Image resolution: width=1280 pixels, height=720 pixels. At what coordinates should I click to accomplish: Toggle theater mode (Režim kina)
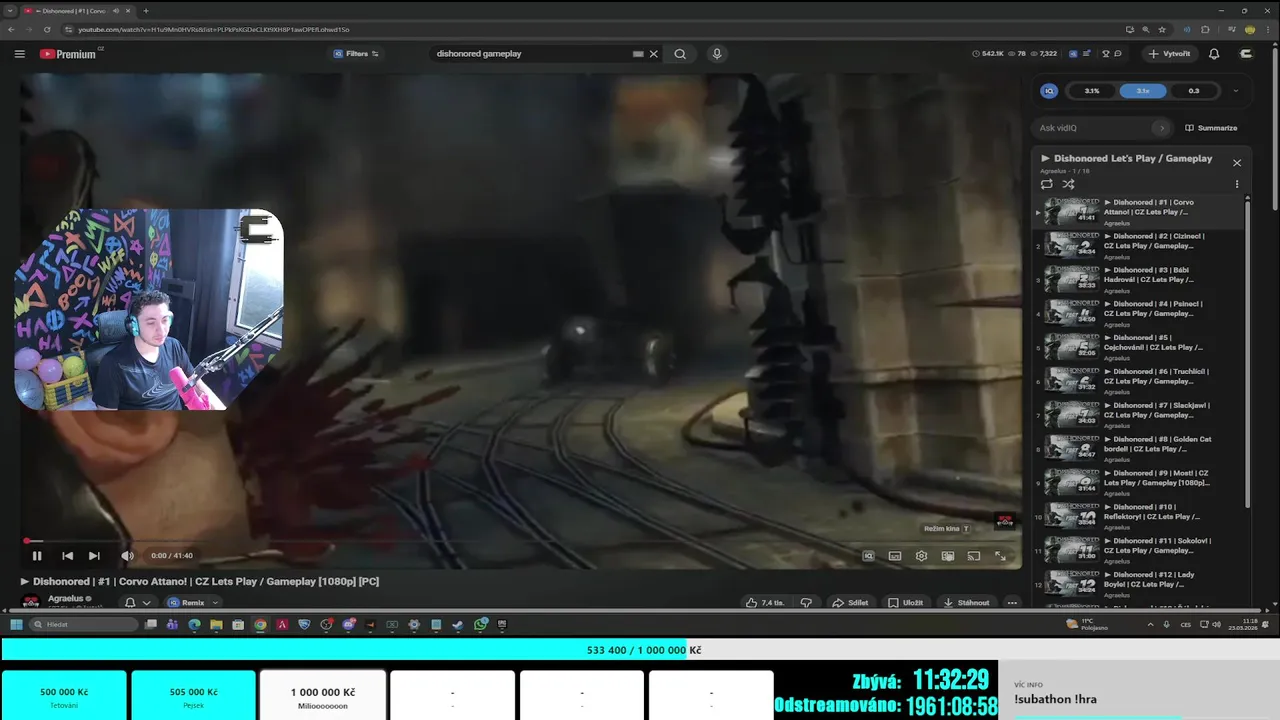[x=948, y=556]
